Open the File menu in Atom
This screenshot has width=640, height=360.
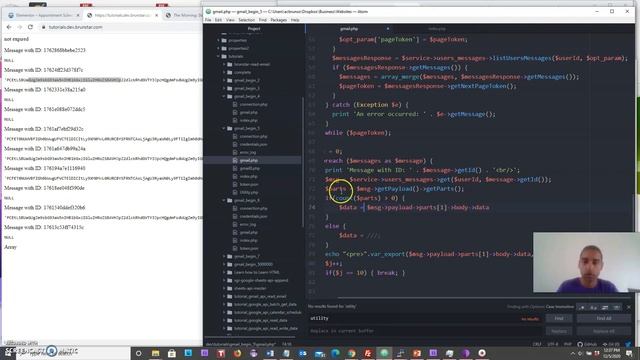point(208,20)
